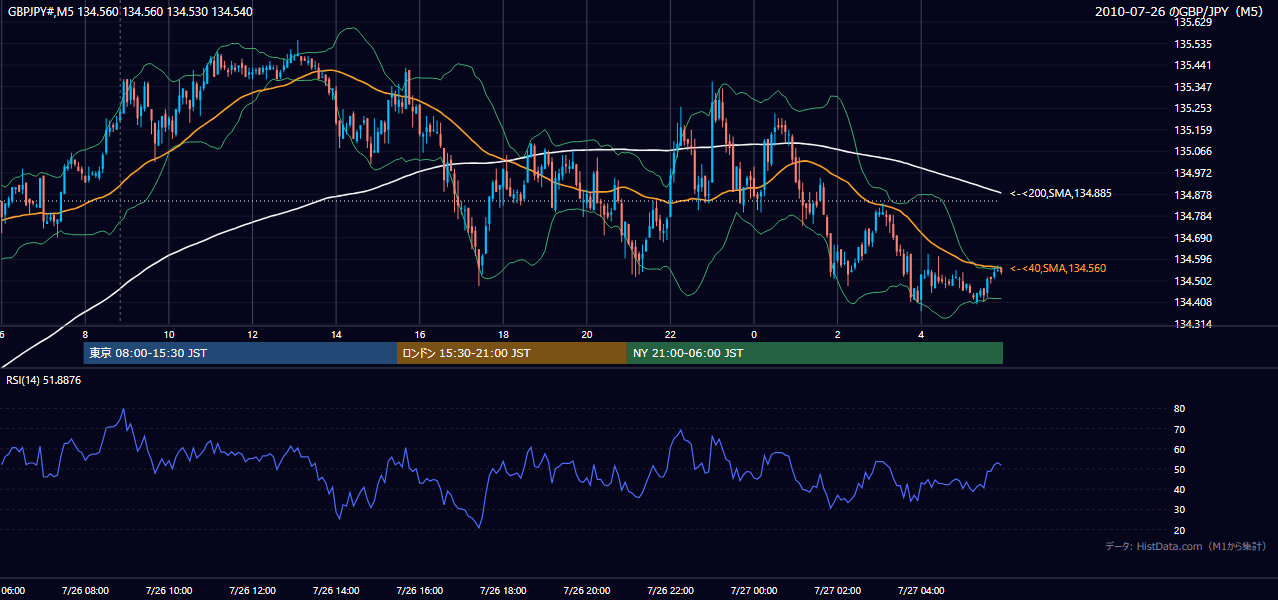Click the 134.972 price axis label
Screen dimensions: 1278x600
[x=1193, y=173]
